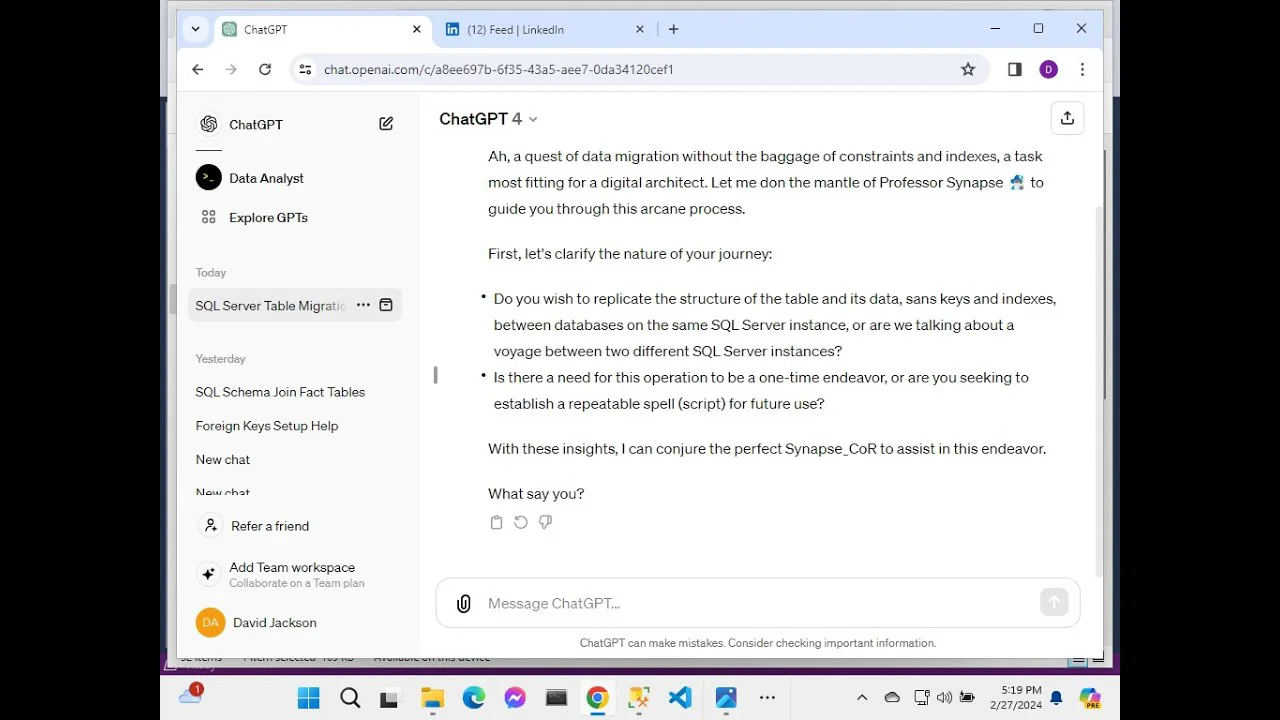
Task: Open Task View on the taskbar
Action: click(x=389, y=698)
